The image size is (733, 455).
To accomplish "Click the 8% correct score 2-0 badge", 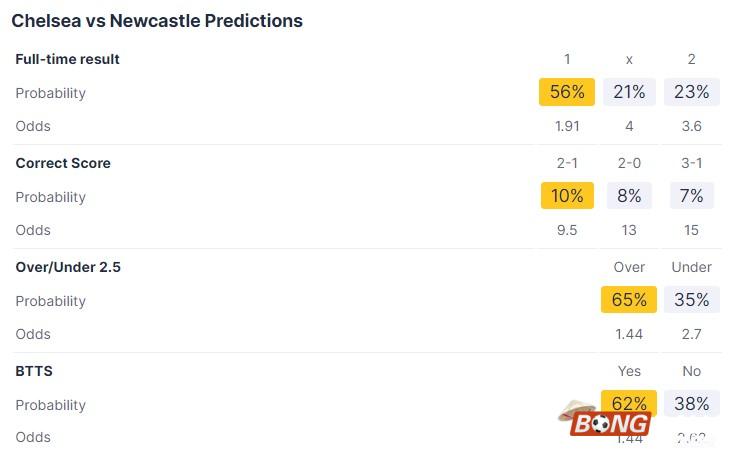I will pyautogui.click(x=629, y=196).
